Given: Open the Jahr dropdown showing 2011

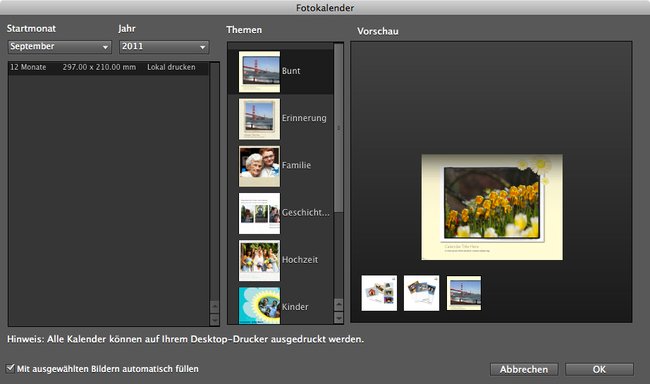Looking at the screenshot, I should (164, 46).
